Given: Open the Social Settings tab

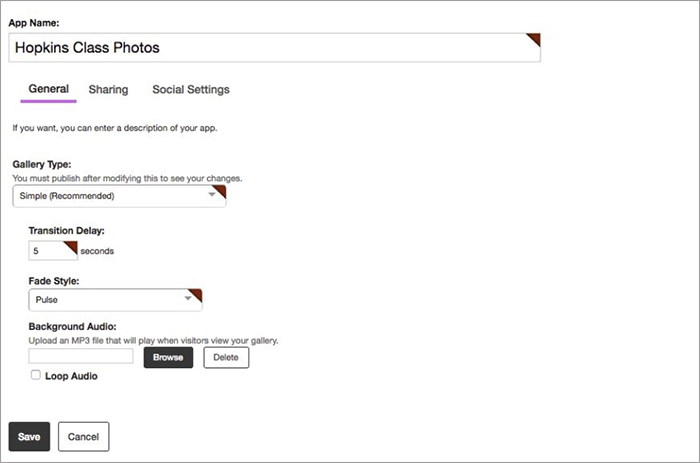Looking at the screenshot, I should point(191,89).
